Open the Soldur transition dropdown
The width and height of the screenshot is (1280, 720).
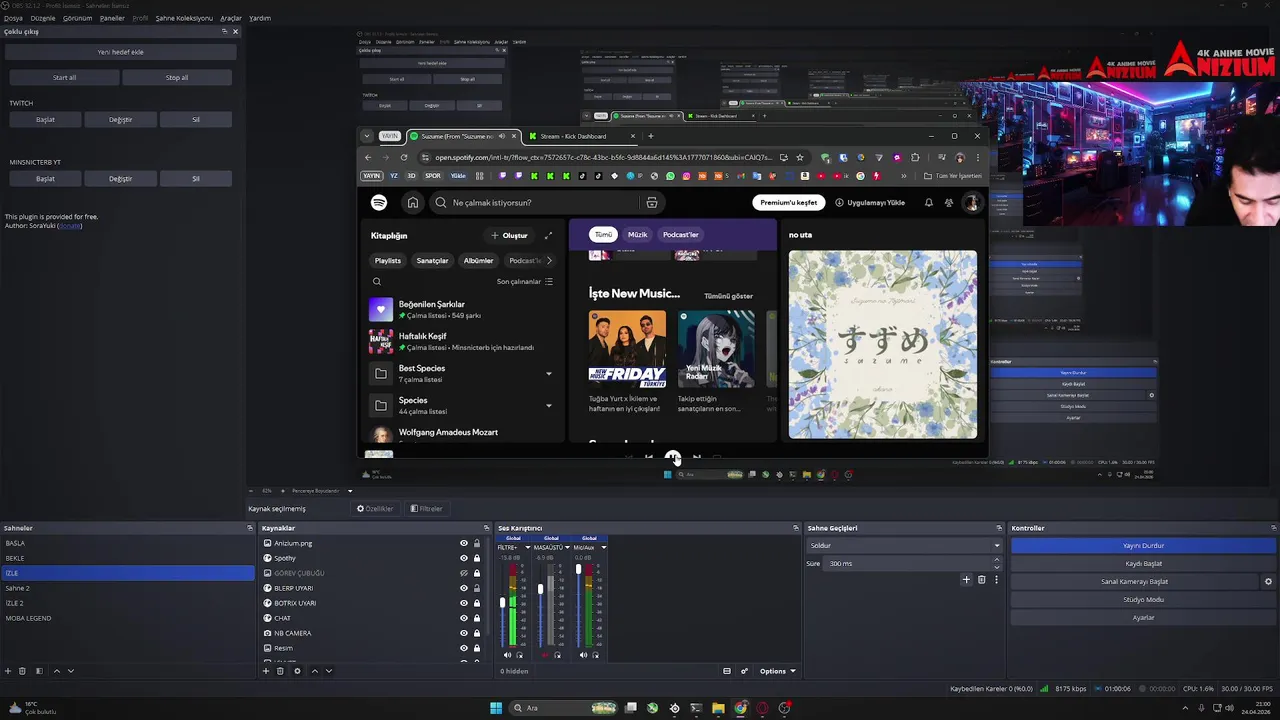[x=904, y=545]
